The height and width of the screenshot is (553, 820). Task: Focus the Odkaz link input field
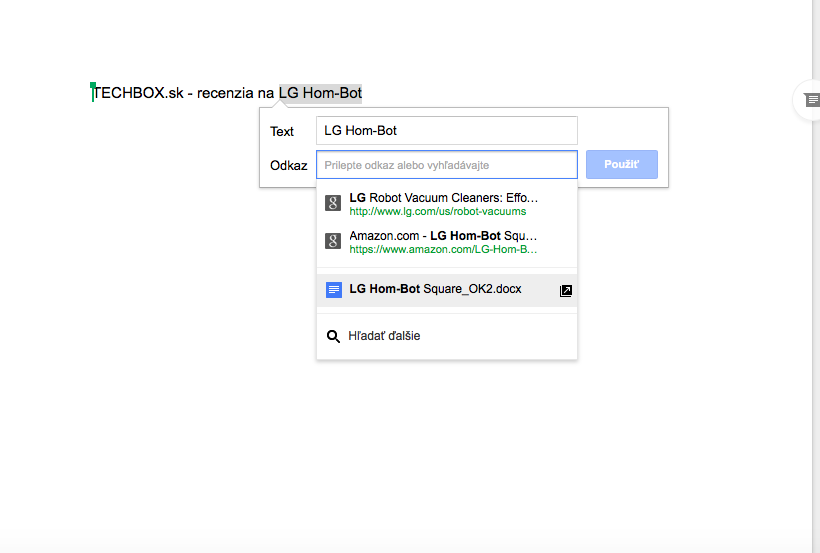click(x=447, y=164)
